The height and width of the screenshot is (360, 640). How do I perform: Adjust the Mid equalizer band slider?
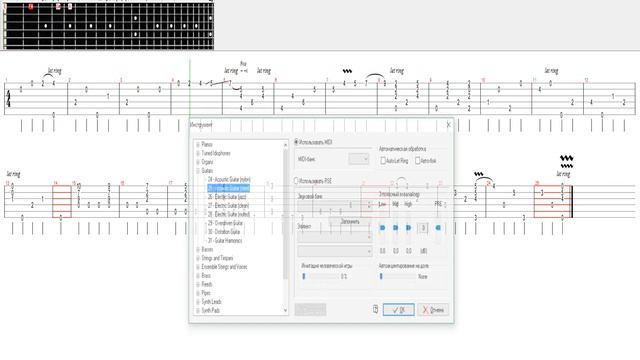[x=396, y=228]
